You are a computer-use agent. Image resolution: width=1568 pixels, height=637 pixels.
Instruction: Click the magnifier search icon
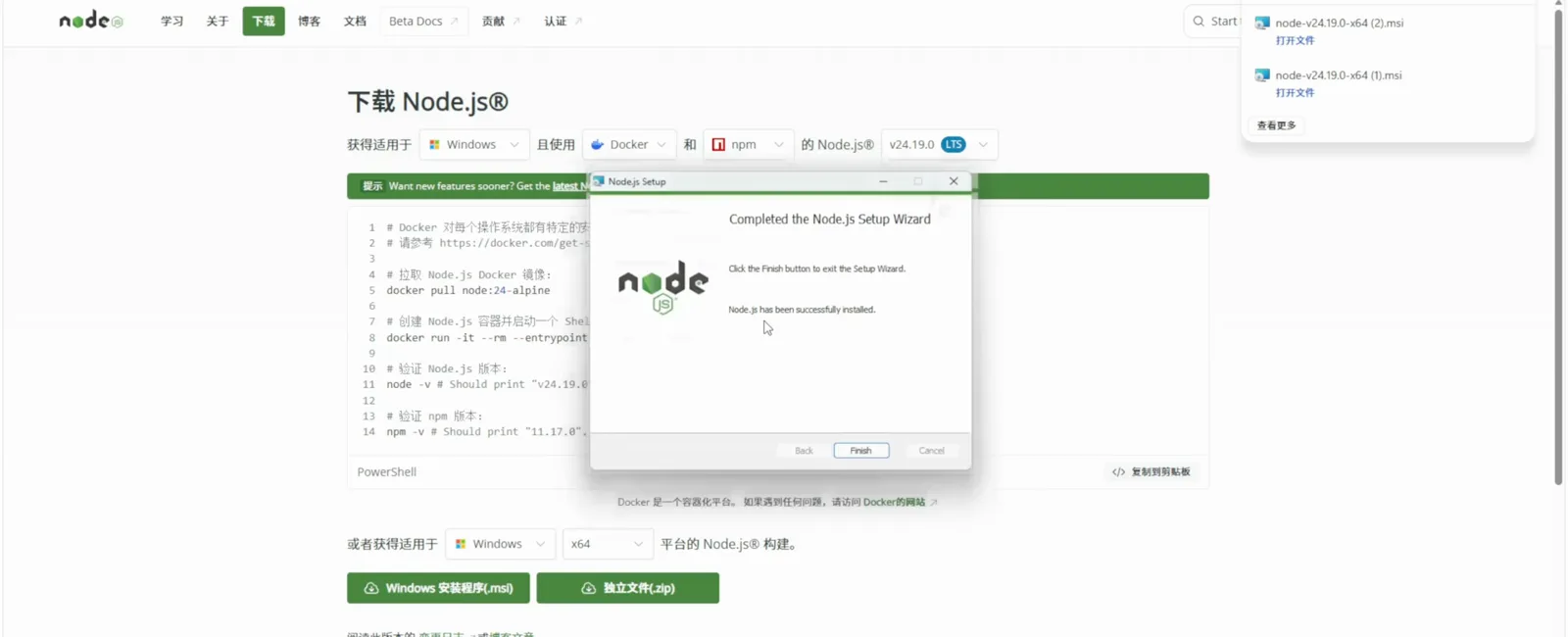point(1199,21)
